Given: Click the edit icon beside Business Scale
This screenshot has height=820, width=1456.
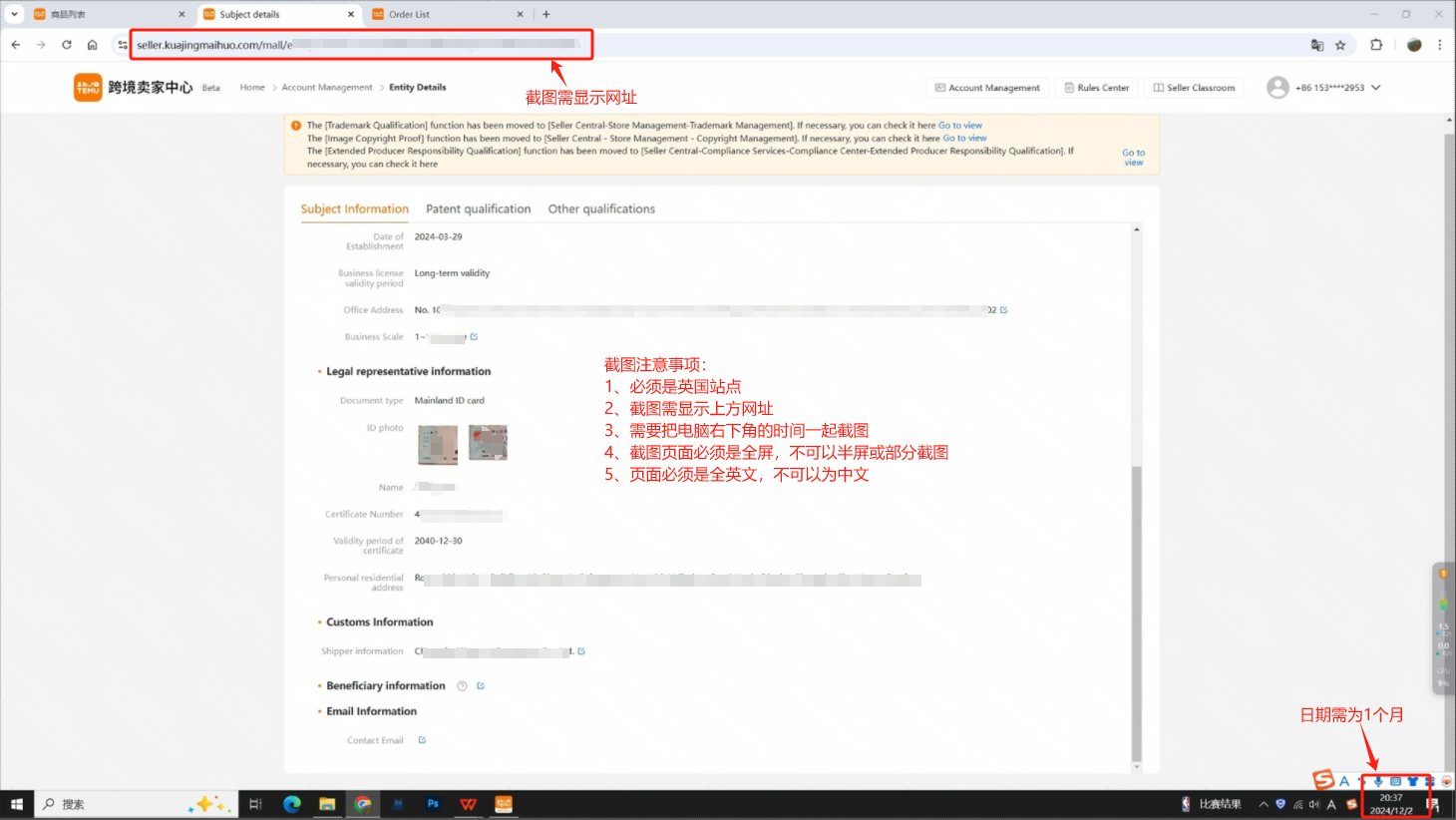Looking at the screenshot, I should click(x=474, y=337).
